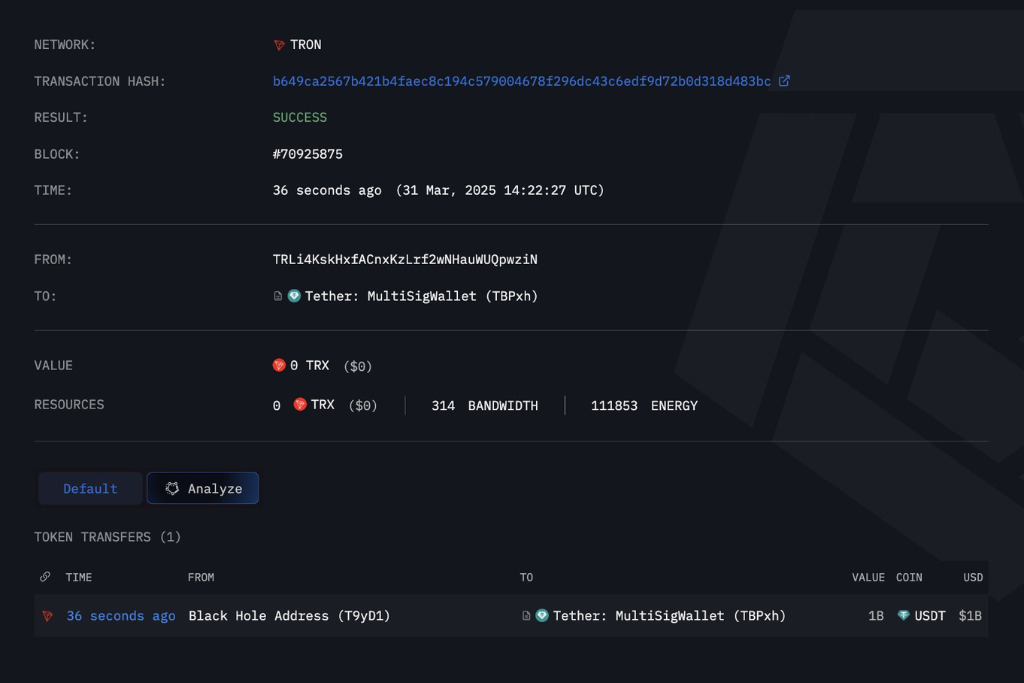This screenshot has height=683, width=1024.
Task: Switch to the Default tab
Action: pyautogui.click(x=90, y=488)
